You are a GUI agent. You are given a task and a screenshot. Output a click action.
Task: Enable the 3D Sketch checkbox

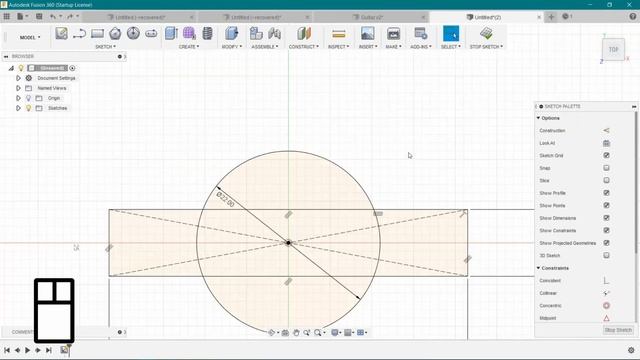pos(606,256)
